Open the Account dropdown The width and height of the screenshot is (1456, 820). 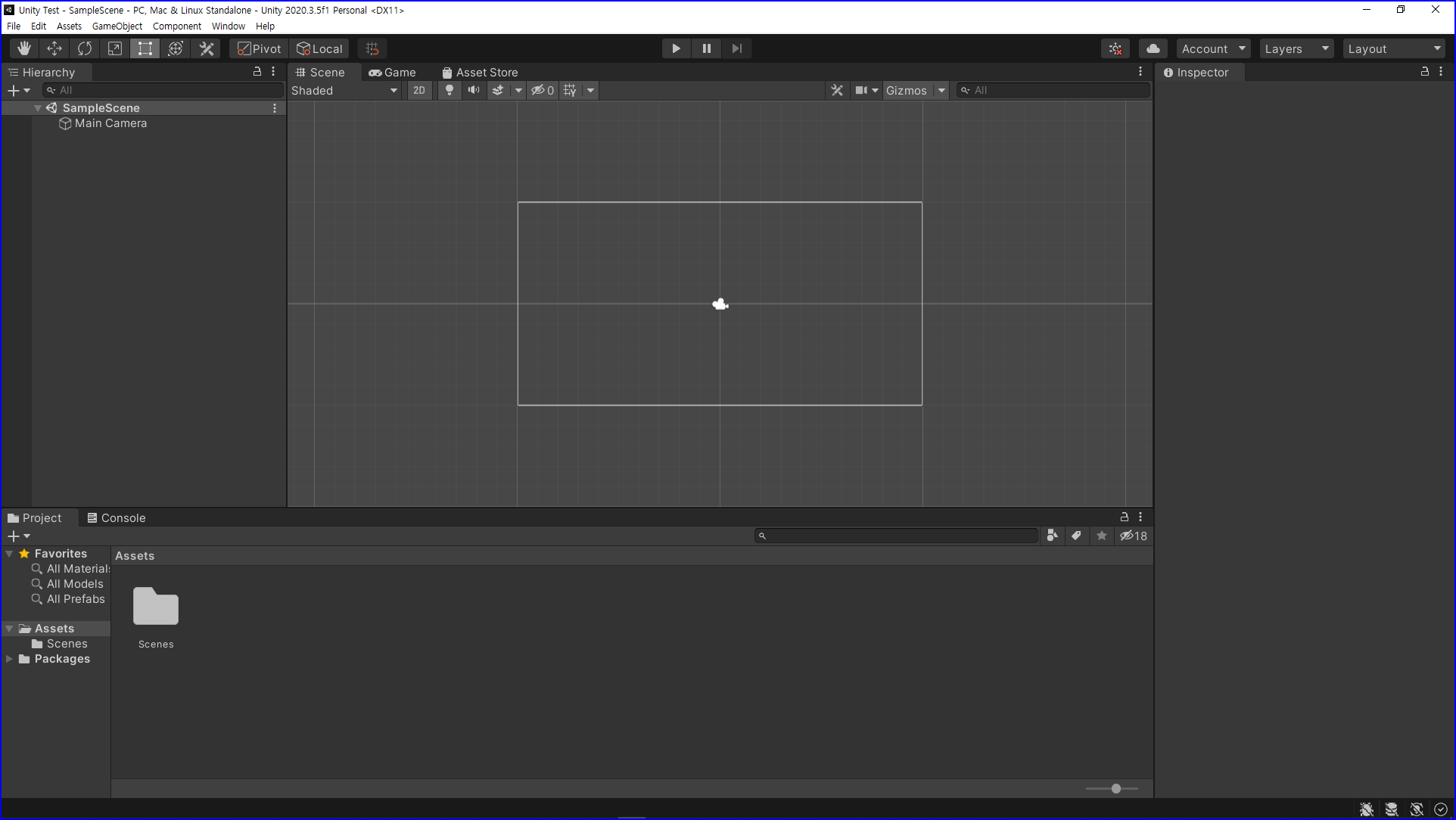[x=1213, y=48]
